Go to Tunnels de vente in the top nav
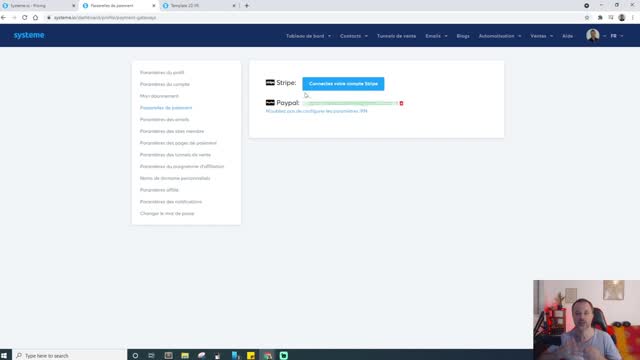The image size is (640, 360). point(396,36)
